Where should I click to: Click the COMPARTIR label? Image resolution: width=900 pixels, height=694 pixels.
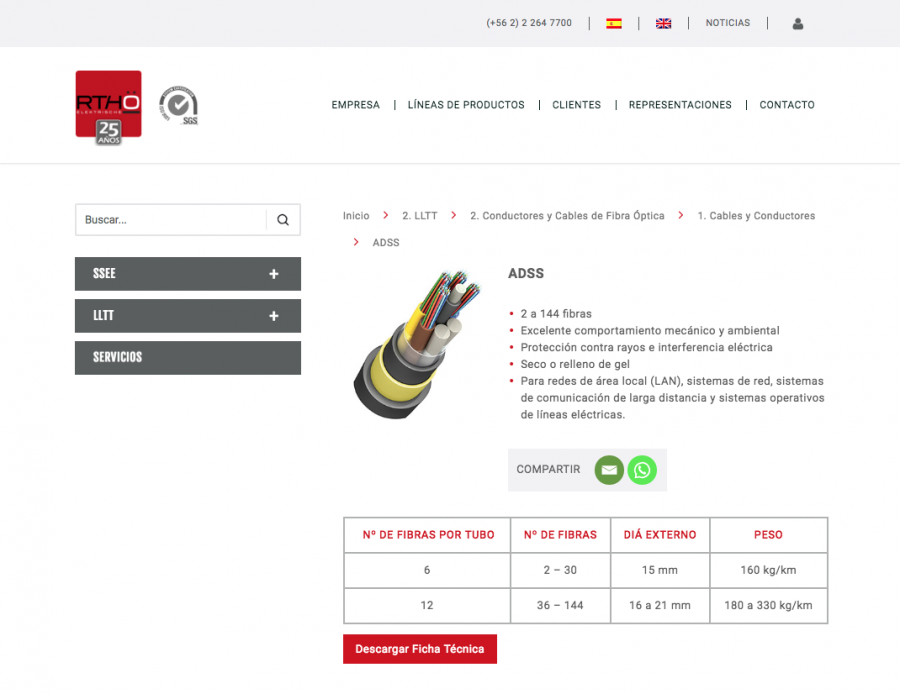(548, 470)
